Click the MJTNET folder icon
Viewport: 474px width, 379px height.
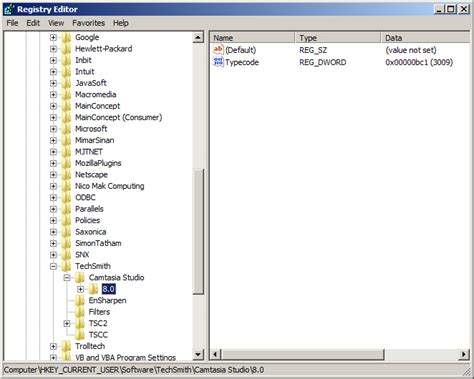click(x=67, y=152)
